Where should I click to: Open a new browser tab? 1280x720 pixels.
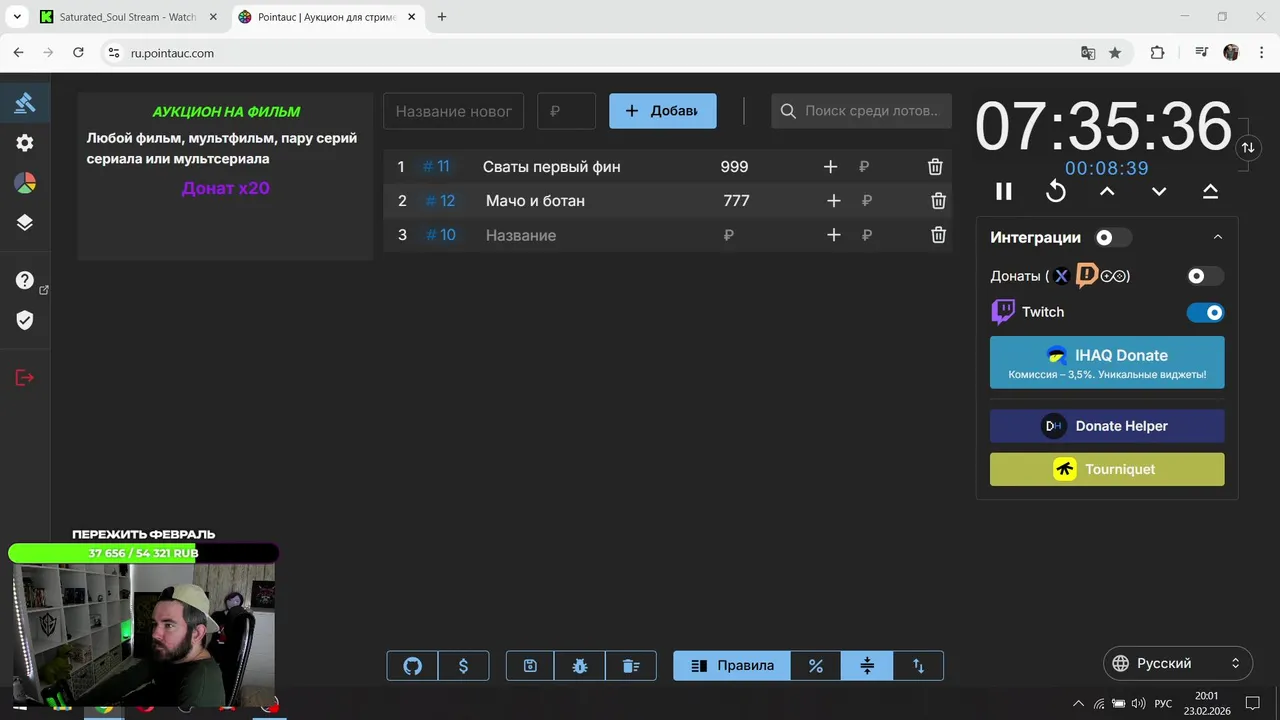(x=442, y=17)
